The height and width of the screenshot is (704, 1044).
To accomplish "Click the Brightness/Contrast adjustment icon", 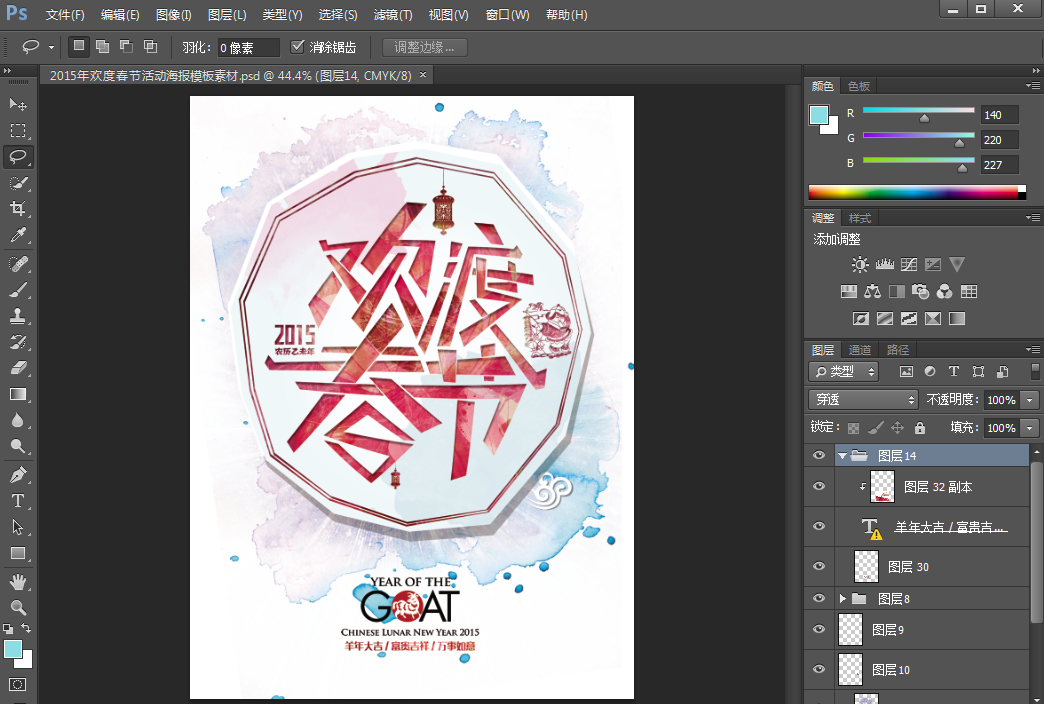I will (x=860, y=264).
